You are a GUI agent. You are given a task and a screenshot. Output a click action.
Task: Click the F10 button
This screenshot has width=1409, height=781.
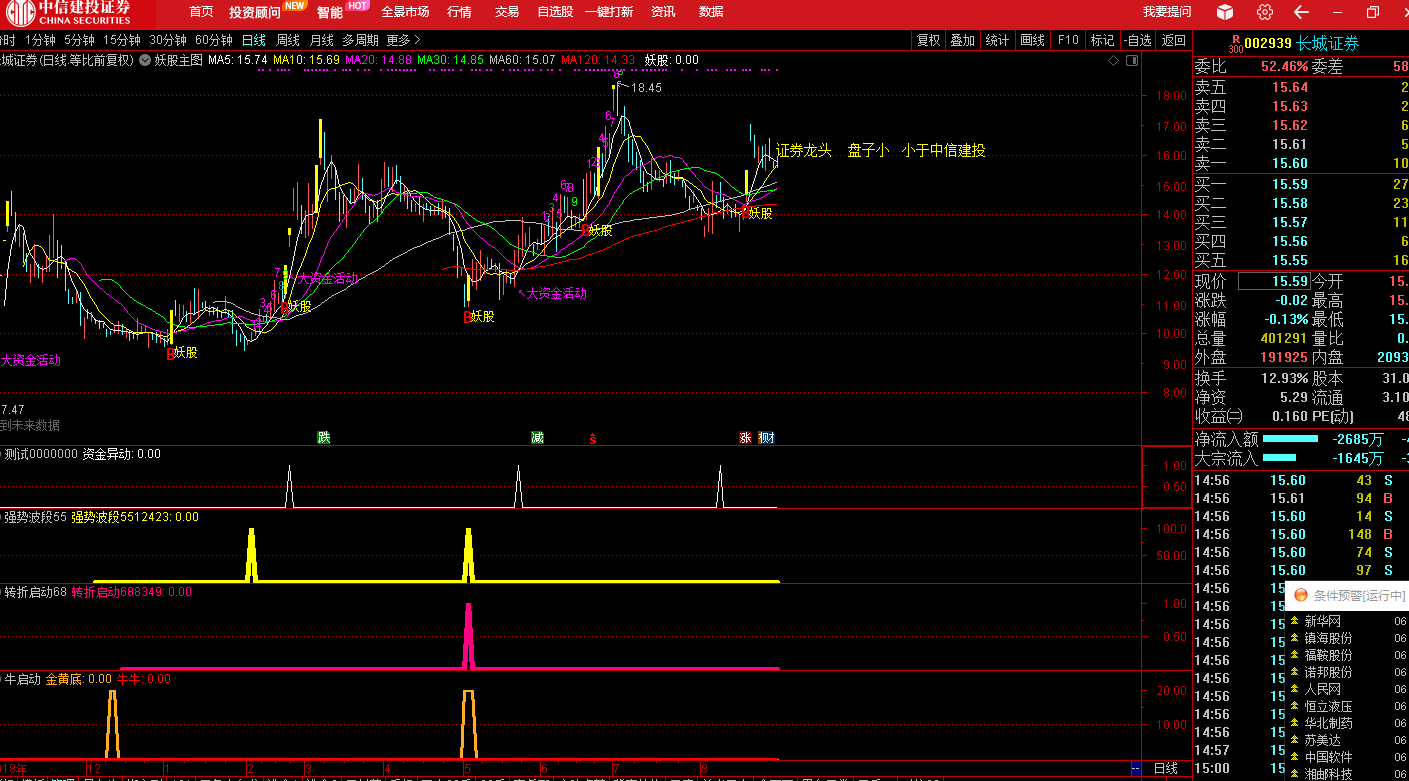click(x=1067, y=41)
